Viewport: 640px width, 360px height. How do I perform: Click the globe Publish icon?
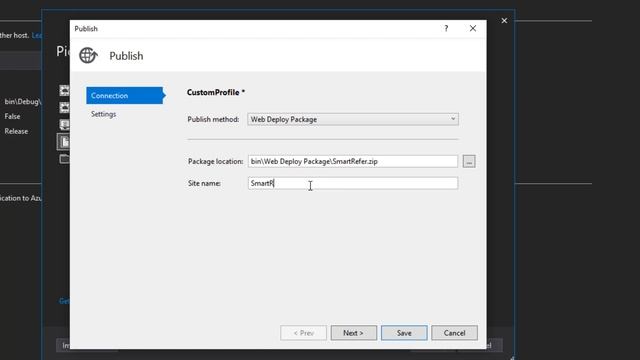(88, 56)
